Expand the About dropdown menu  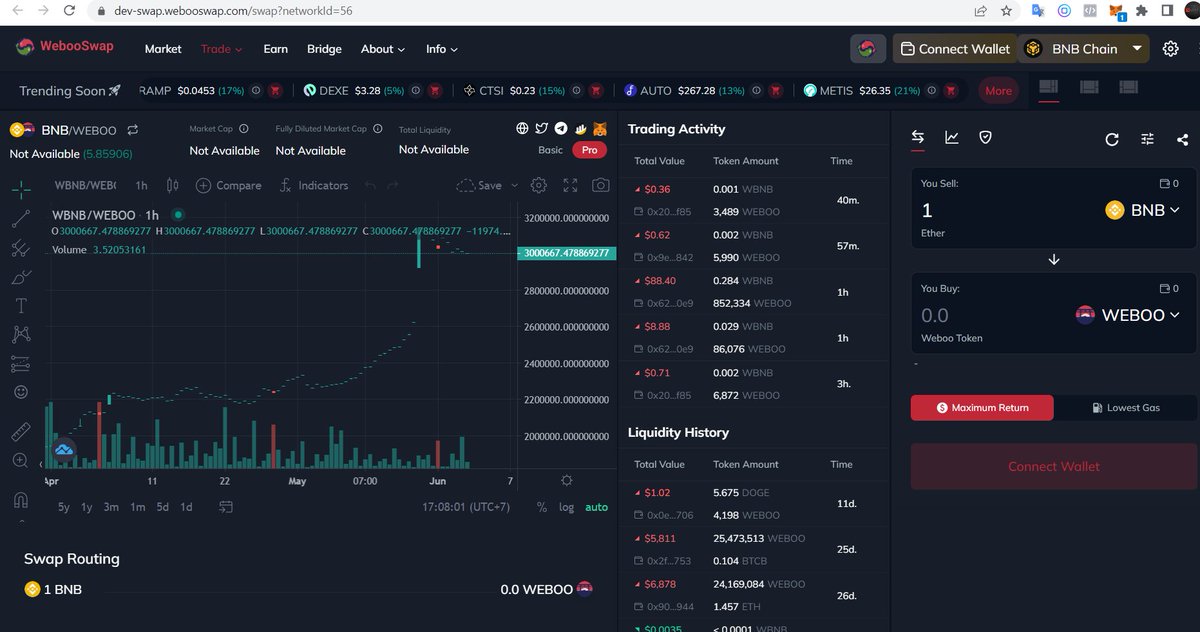[x=383, y=49]
